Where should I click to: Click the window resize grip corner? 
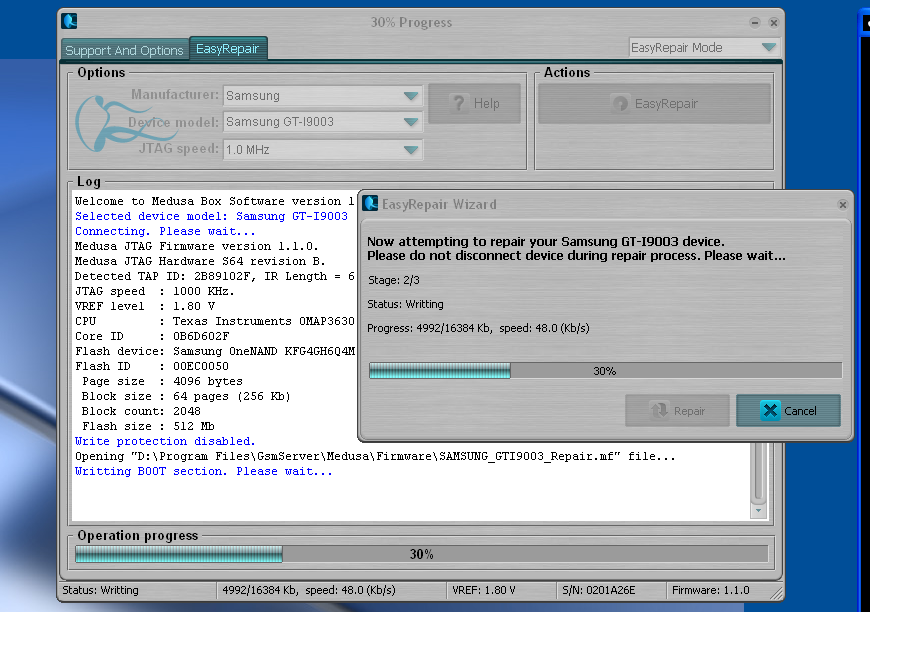(777, 593)
